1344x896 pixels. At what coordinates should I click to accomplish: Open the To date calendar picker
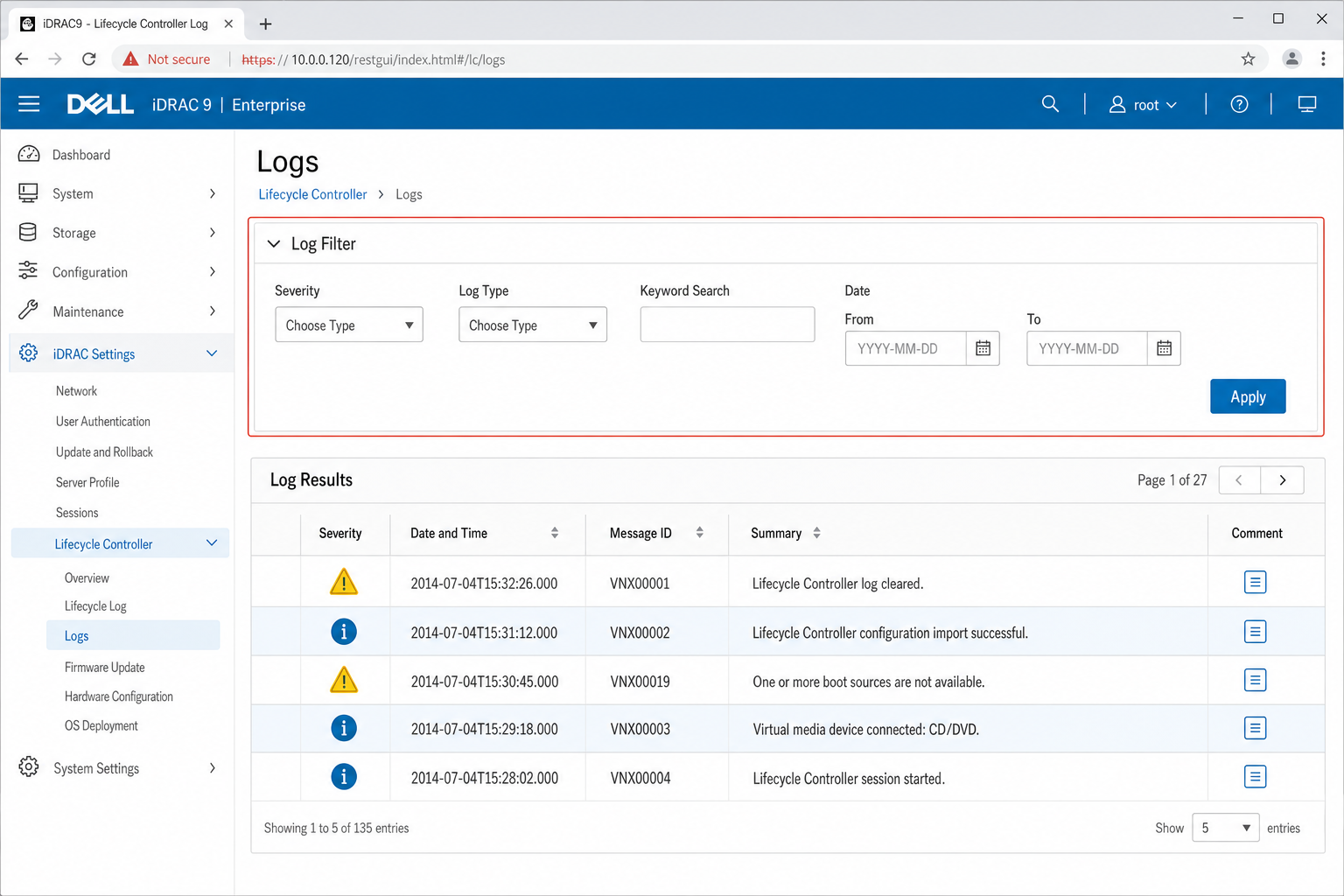(1164, 348)
